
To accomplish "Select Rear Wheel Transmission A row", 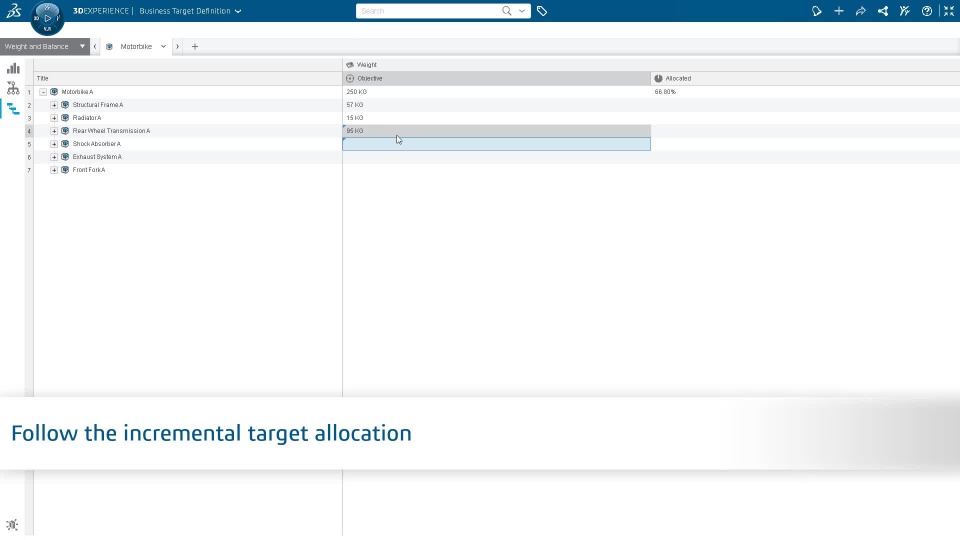I will (x=111, y=131).
